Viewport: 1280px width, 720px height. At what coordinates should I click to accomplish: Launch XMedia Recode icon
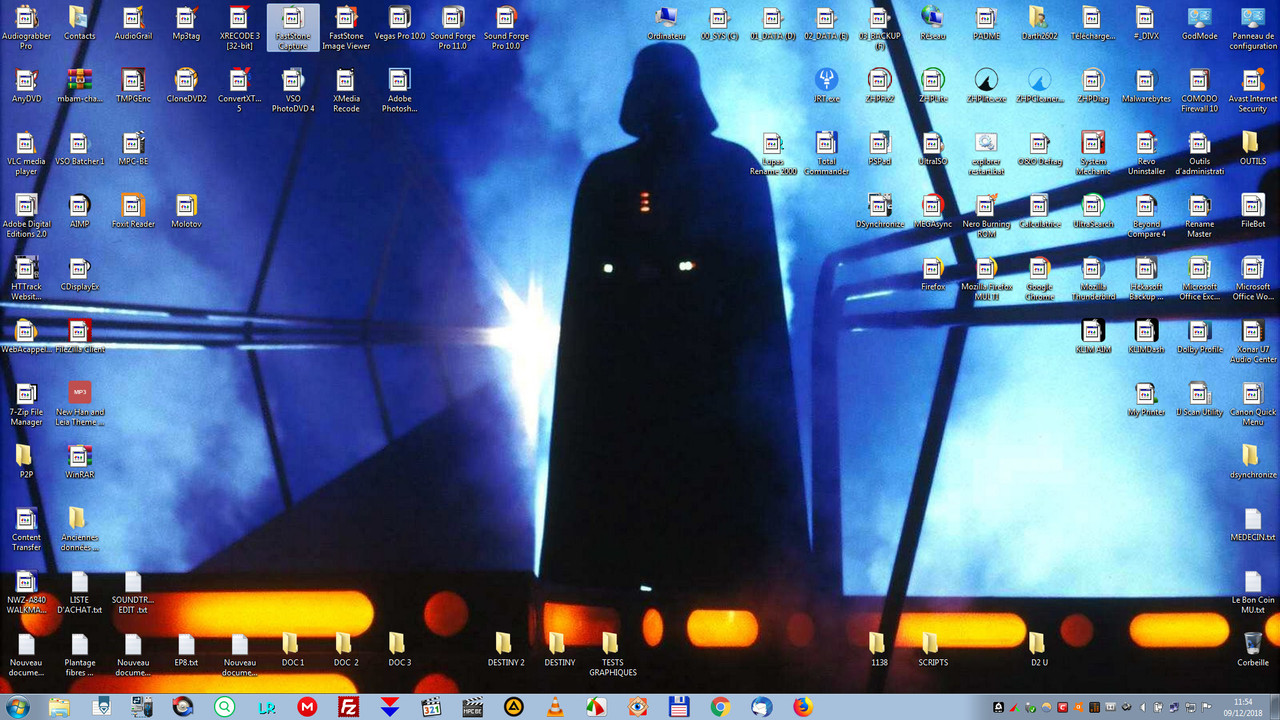click(346, 90)
